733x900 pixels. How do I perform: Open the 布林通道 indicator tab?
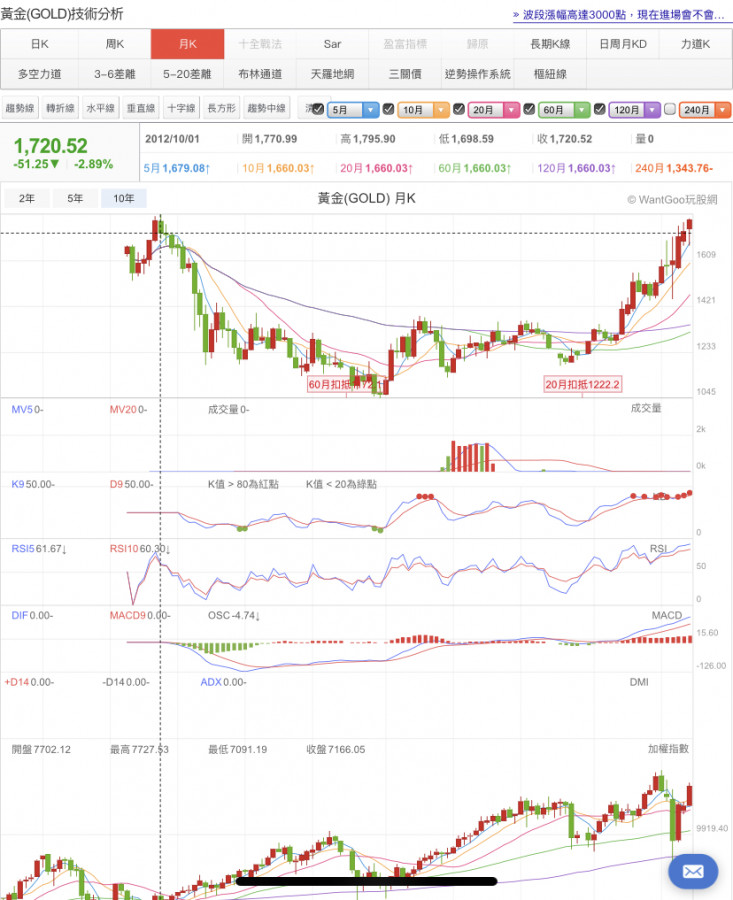[x=260, y=73]
